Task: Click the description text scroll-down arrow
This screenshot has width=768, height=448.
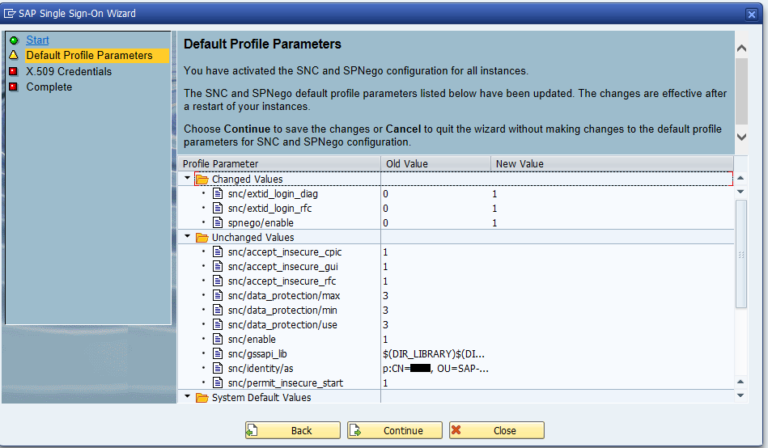Action: tap(742, 137)
